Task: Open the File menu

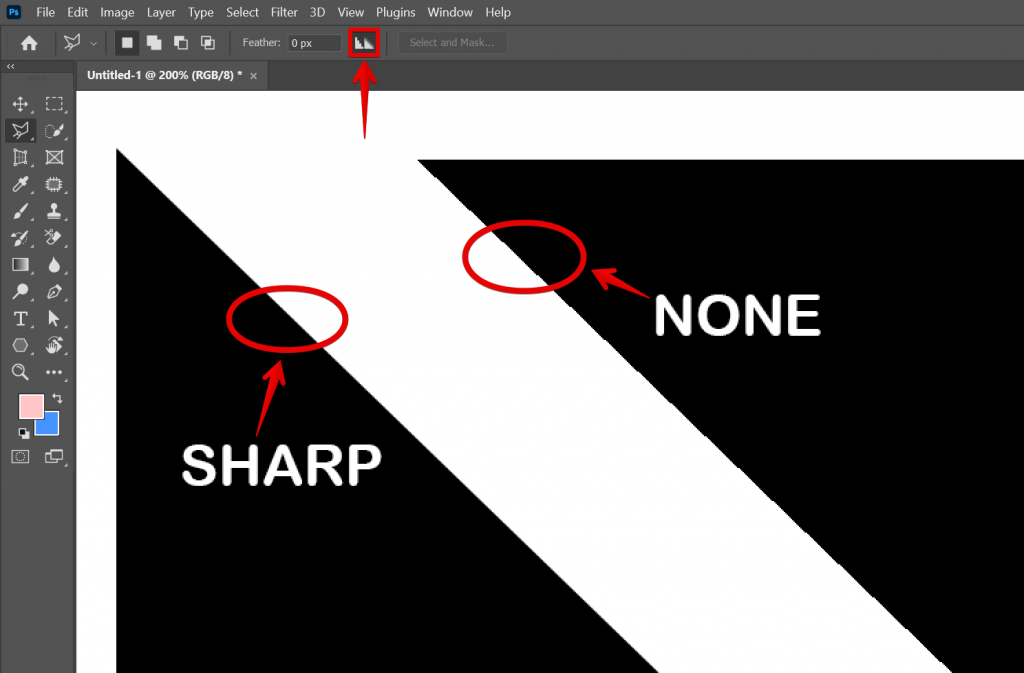Action: point(45,12)
